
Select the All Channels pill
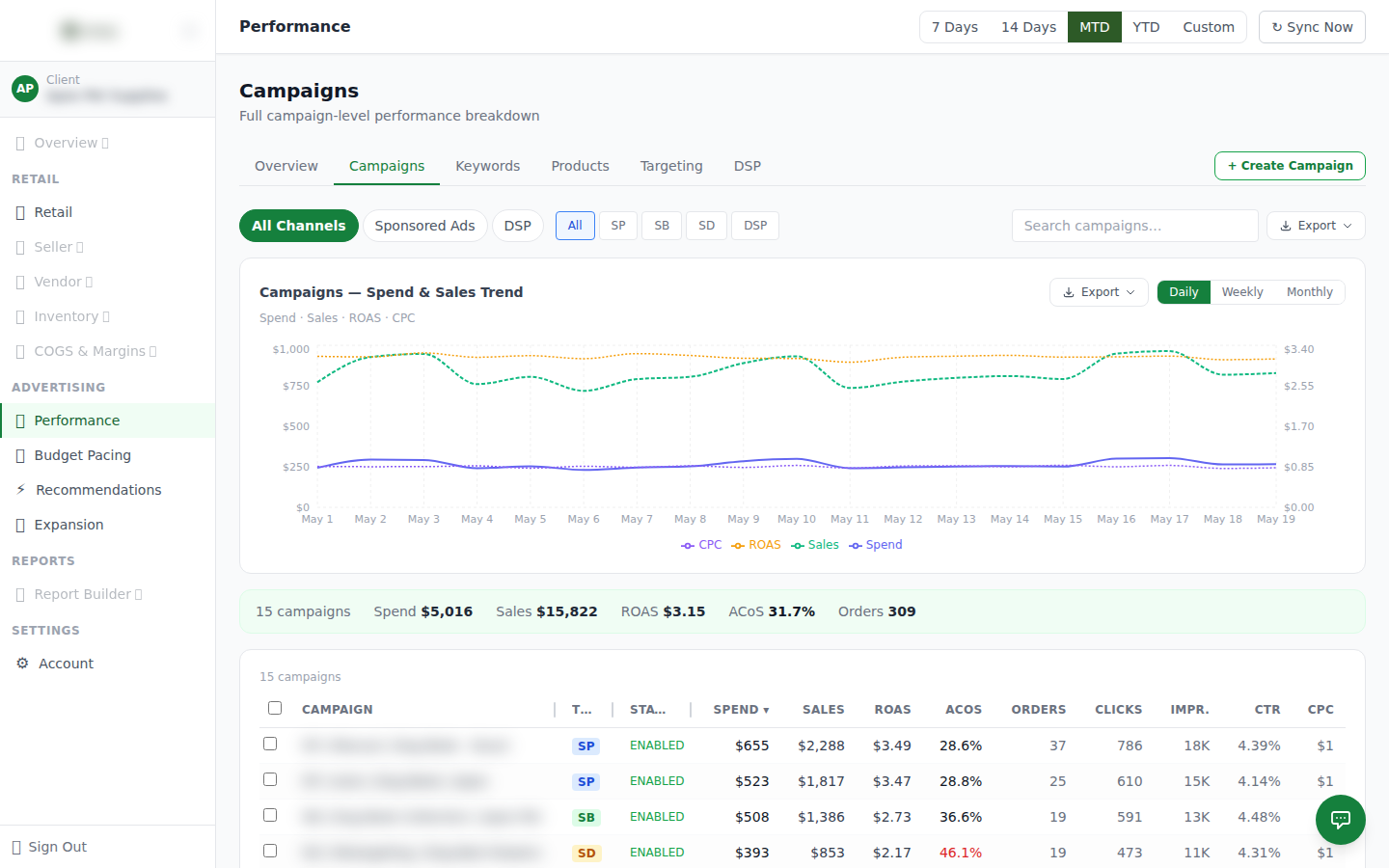click(299, 226)
